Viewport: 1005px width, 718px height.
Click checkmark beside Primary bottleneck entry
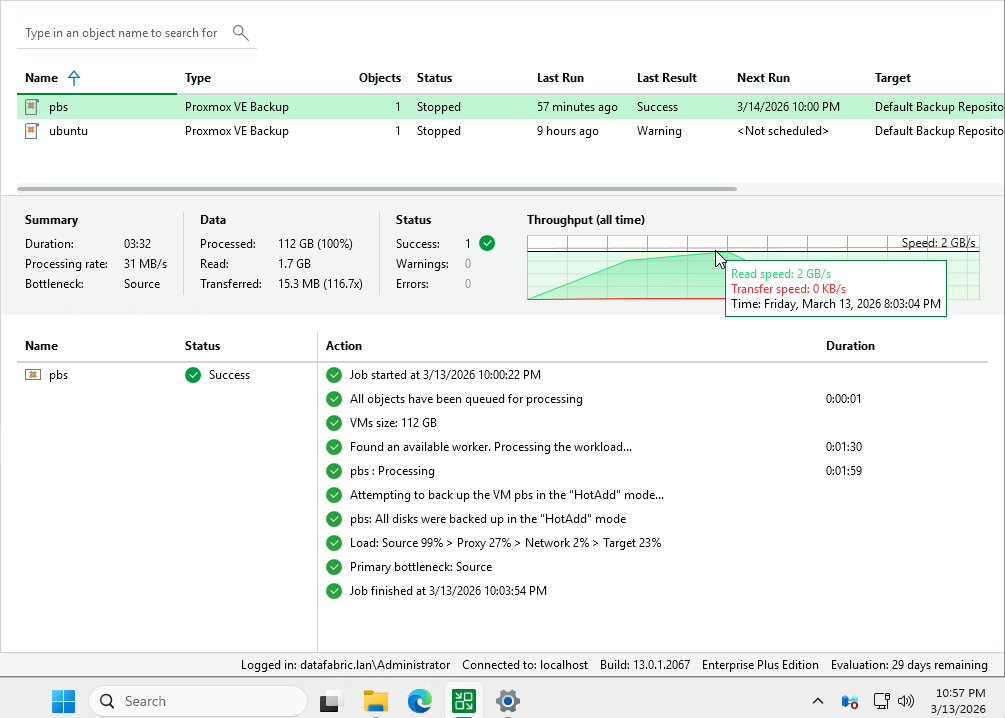click(x=334, y=567)
